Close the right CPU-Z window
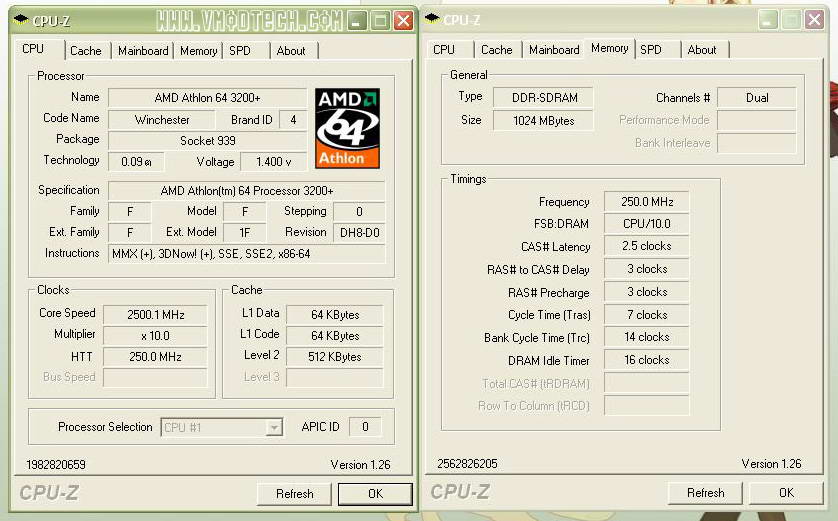This screenshot has width=838, height=521. tap(814, 20)
